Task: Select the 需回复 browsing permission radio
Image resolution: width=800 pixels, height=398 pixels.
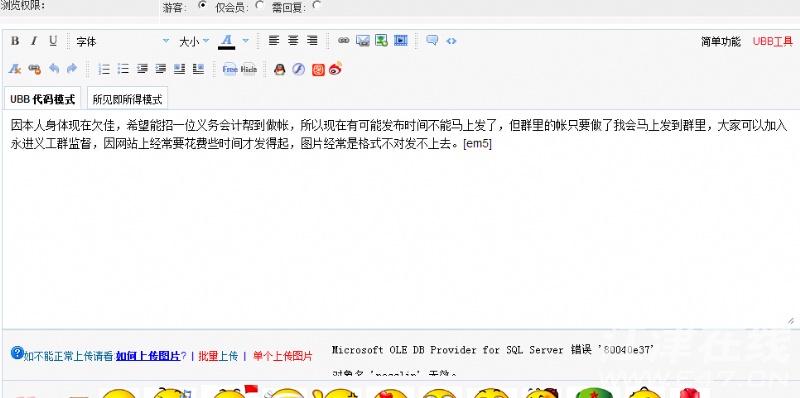Action: click(x=317, y=6)
